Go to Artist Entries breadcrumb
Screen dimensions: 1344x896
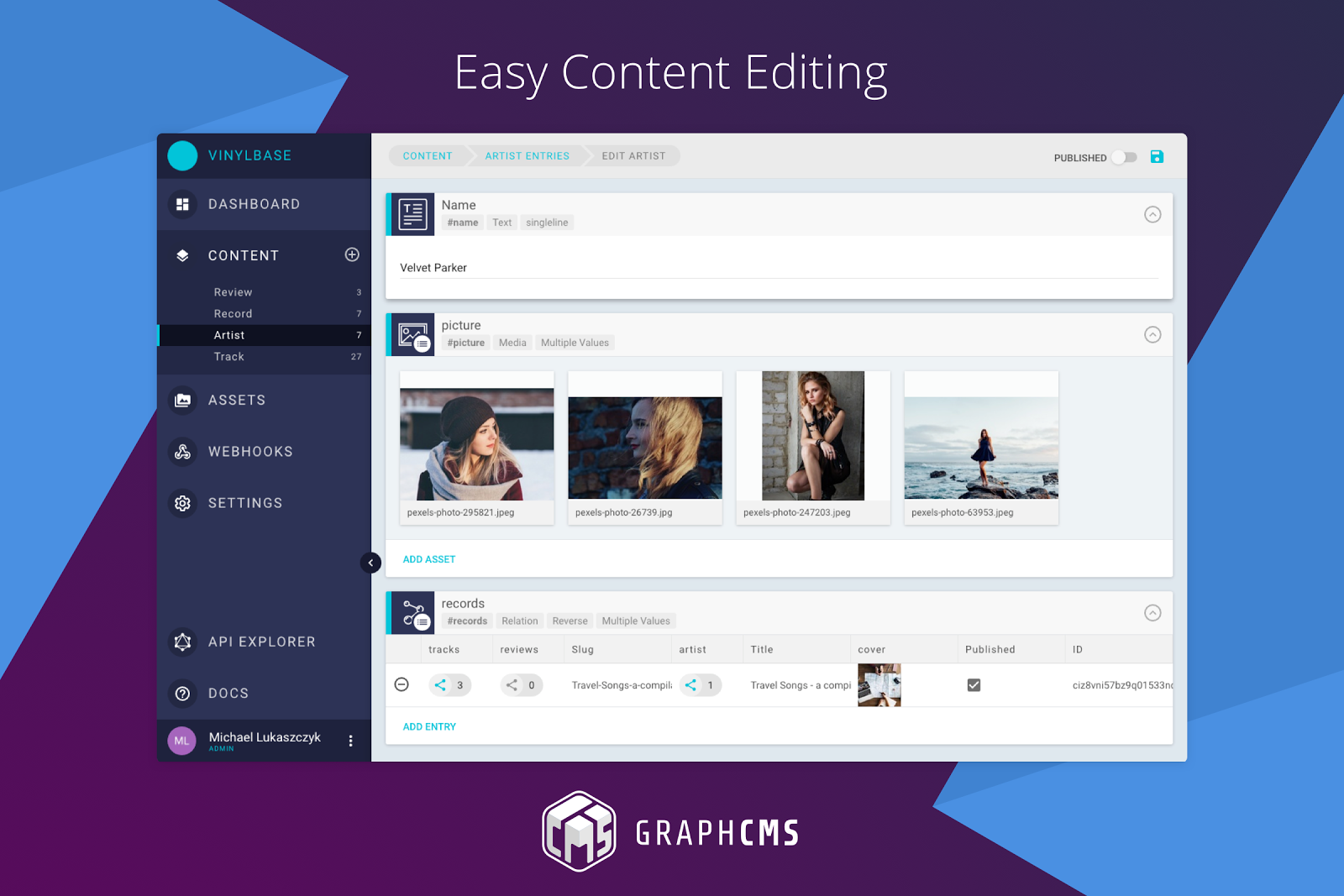[x=527, y=156]
